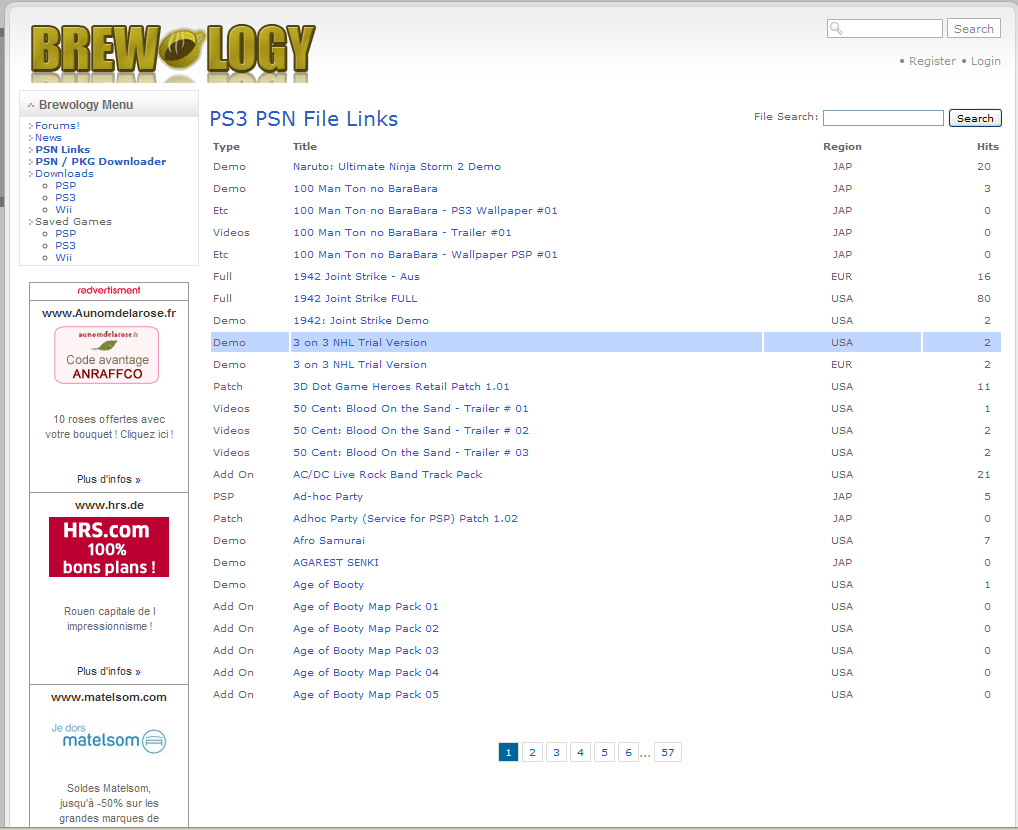
Task: Open Age of Booty Map Pack 05
Action: pyautogui.click(x=366, y=695)
